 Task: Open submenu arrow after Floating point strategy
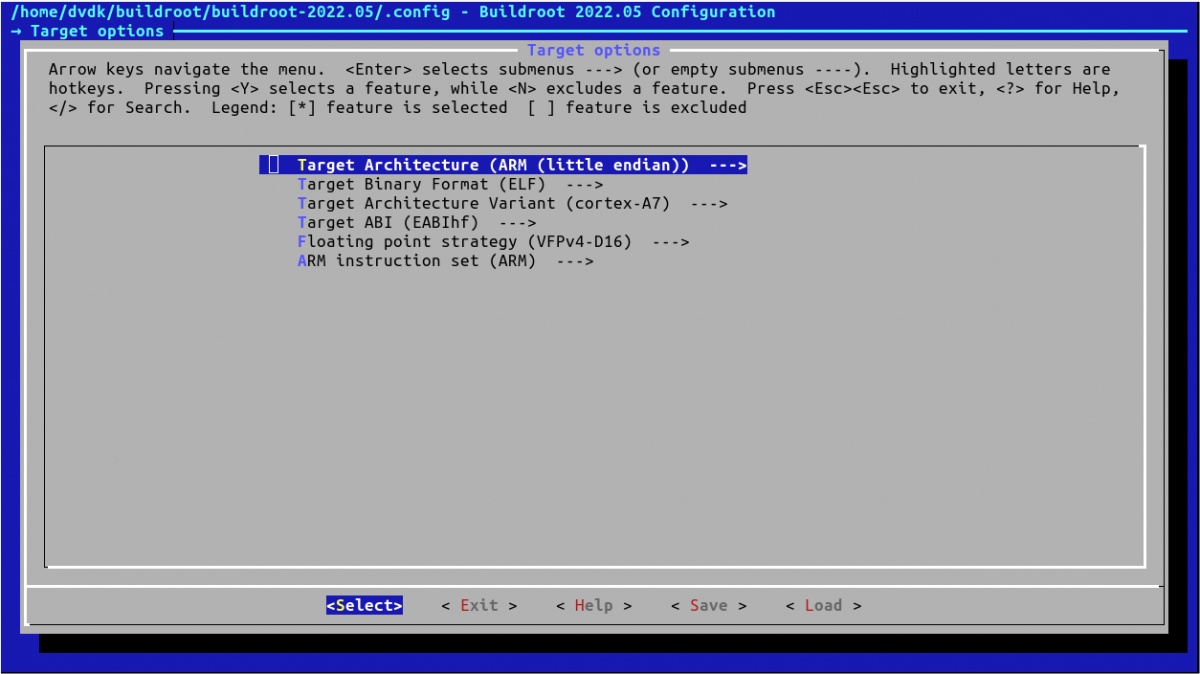point(670,241)
